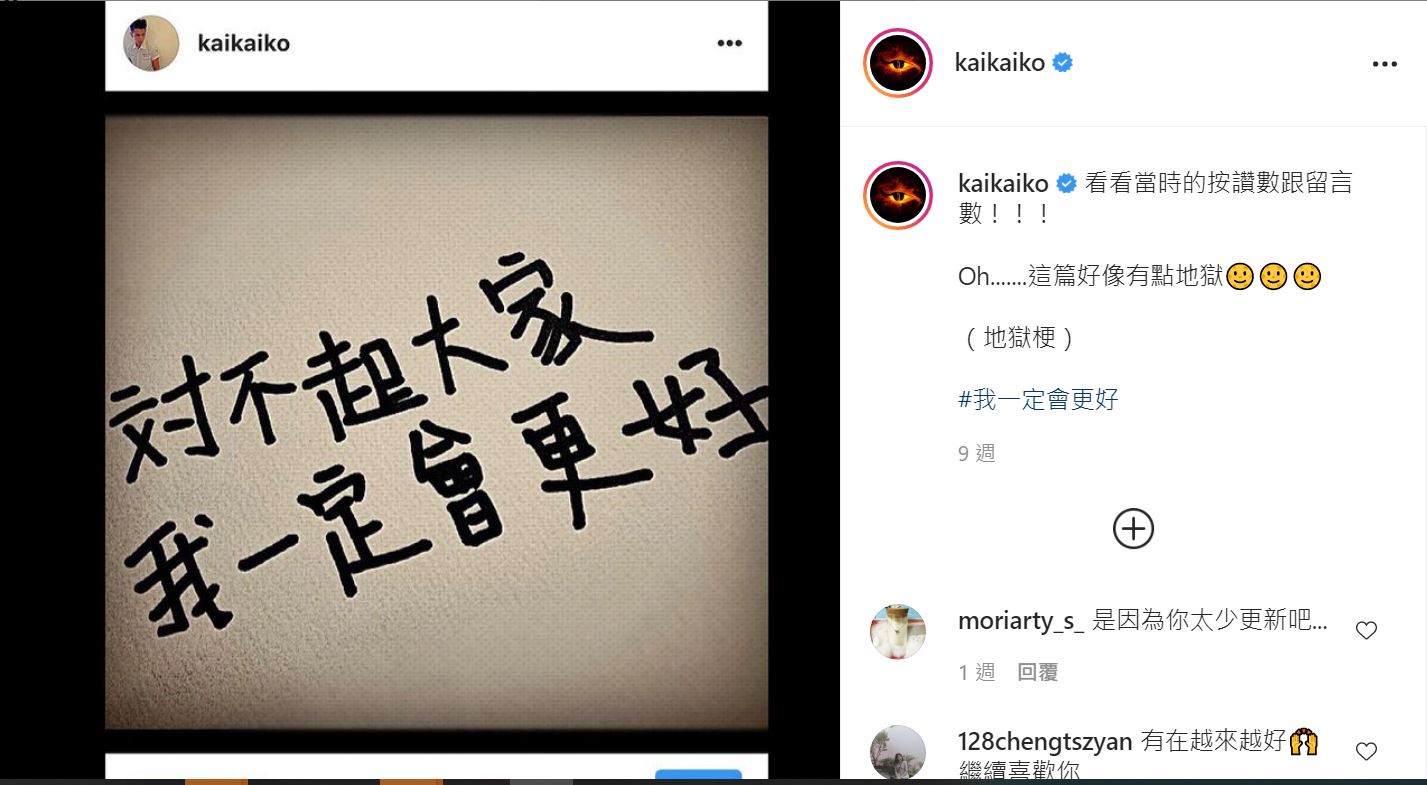The height and width of the screenshot is (785, 1427).
Task: Open three-dot menu inside the screenshot image
Action: (x=729, y=43)
